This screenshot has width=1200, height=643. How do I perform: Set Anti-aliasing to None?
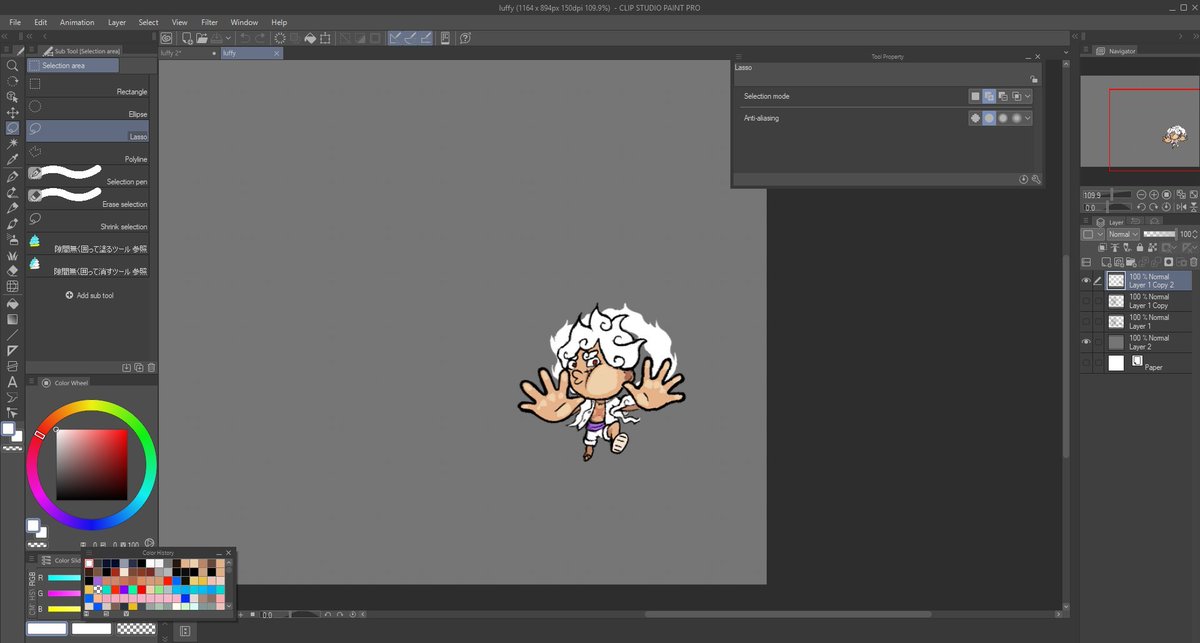click(x=975, y=118)
